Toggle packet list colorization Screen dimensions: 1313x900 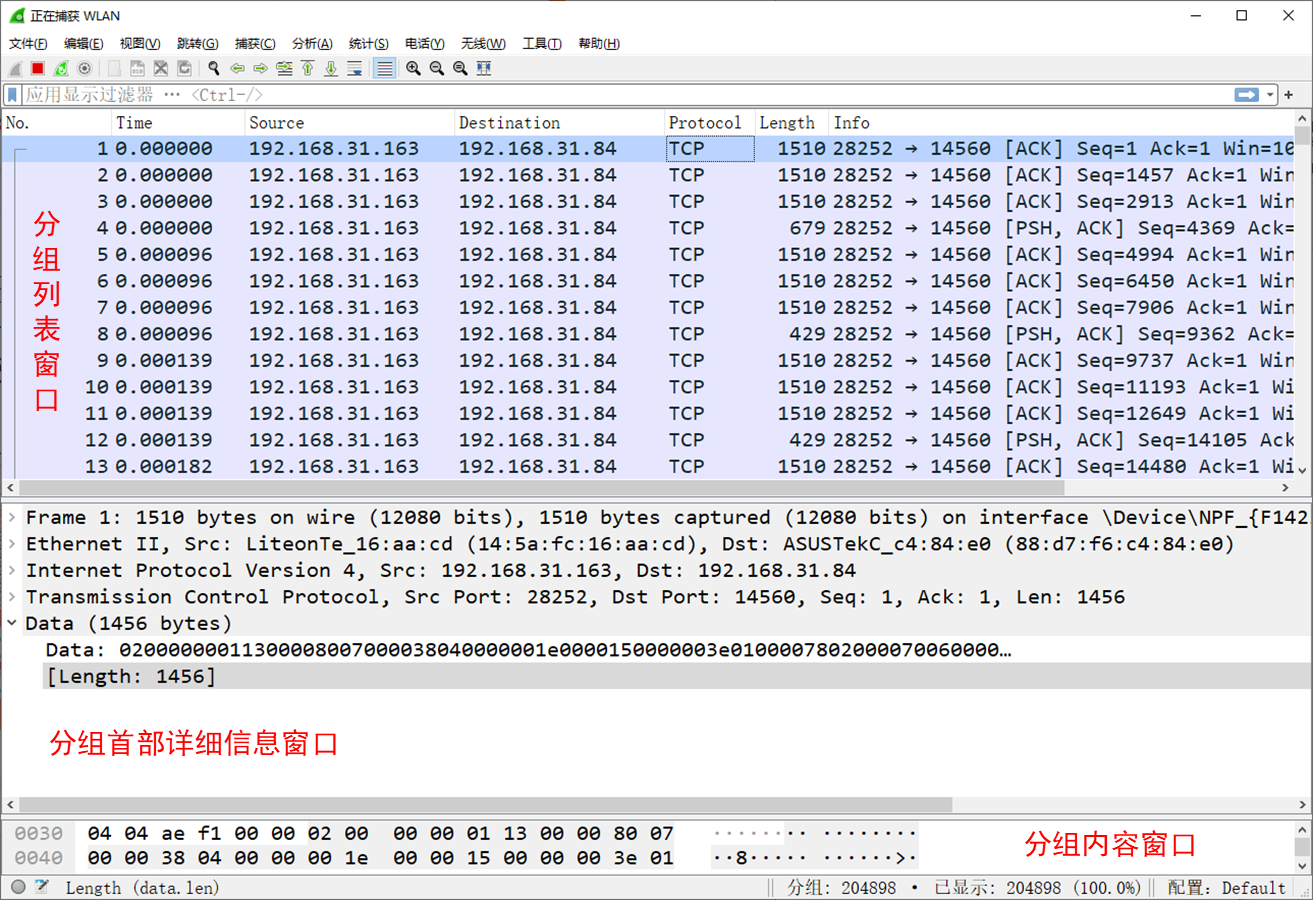(x=384, y=69)
